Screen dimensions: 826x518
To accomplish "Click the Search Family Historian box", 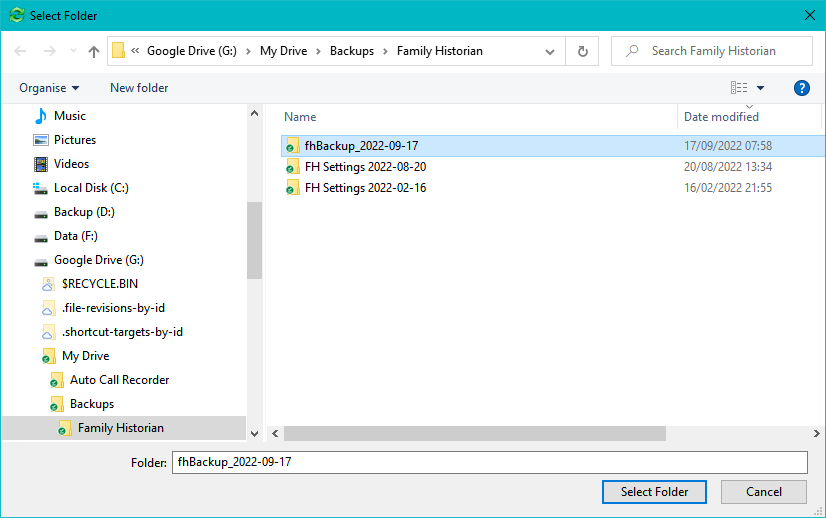I will click(x=711, y=51).
